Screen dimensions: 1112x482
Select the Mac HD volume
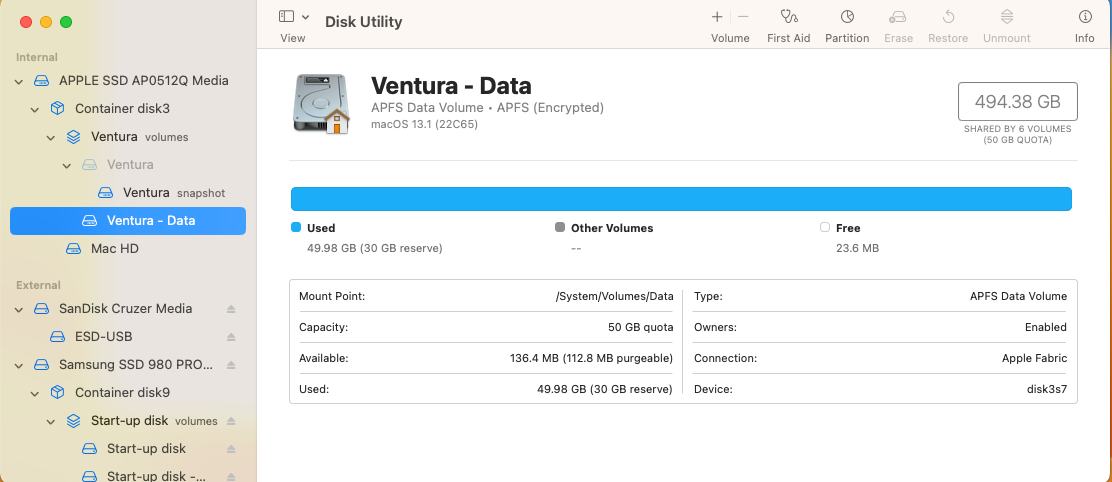tap(114, 249)
